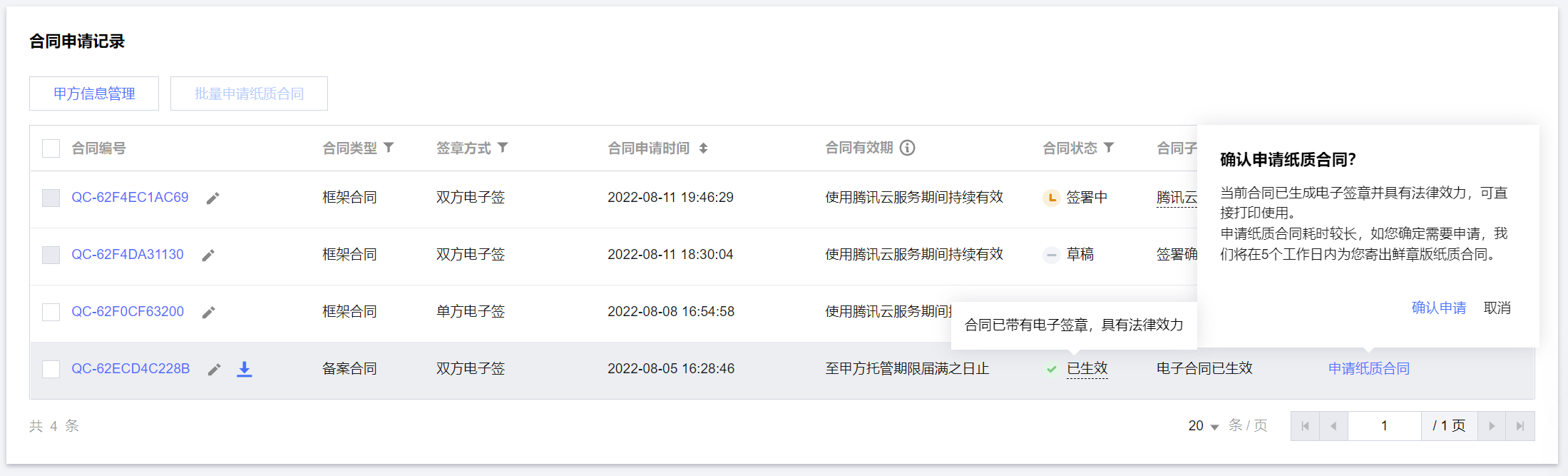1568x476 pixels.
Task: Click info icon beside 合同有效期 header
Action: click(907, 148)
